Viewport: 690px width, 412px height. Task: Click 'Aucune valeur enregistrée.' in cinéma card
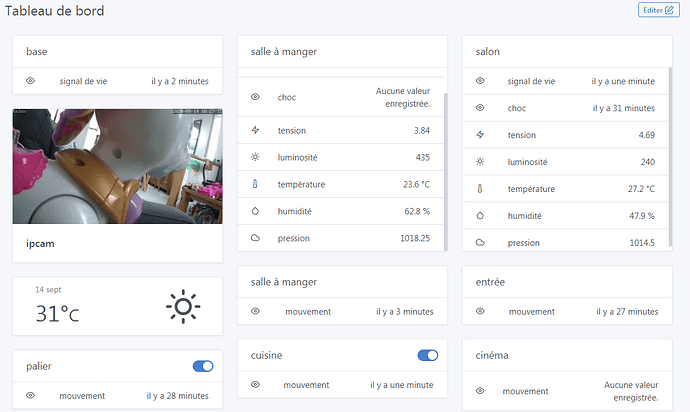click(x=631, y=391)
